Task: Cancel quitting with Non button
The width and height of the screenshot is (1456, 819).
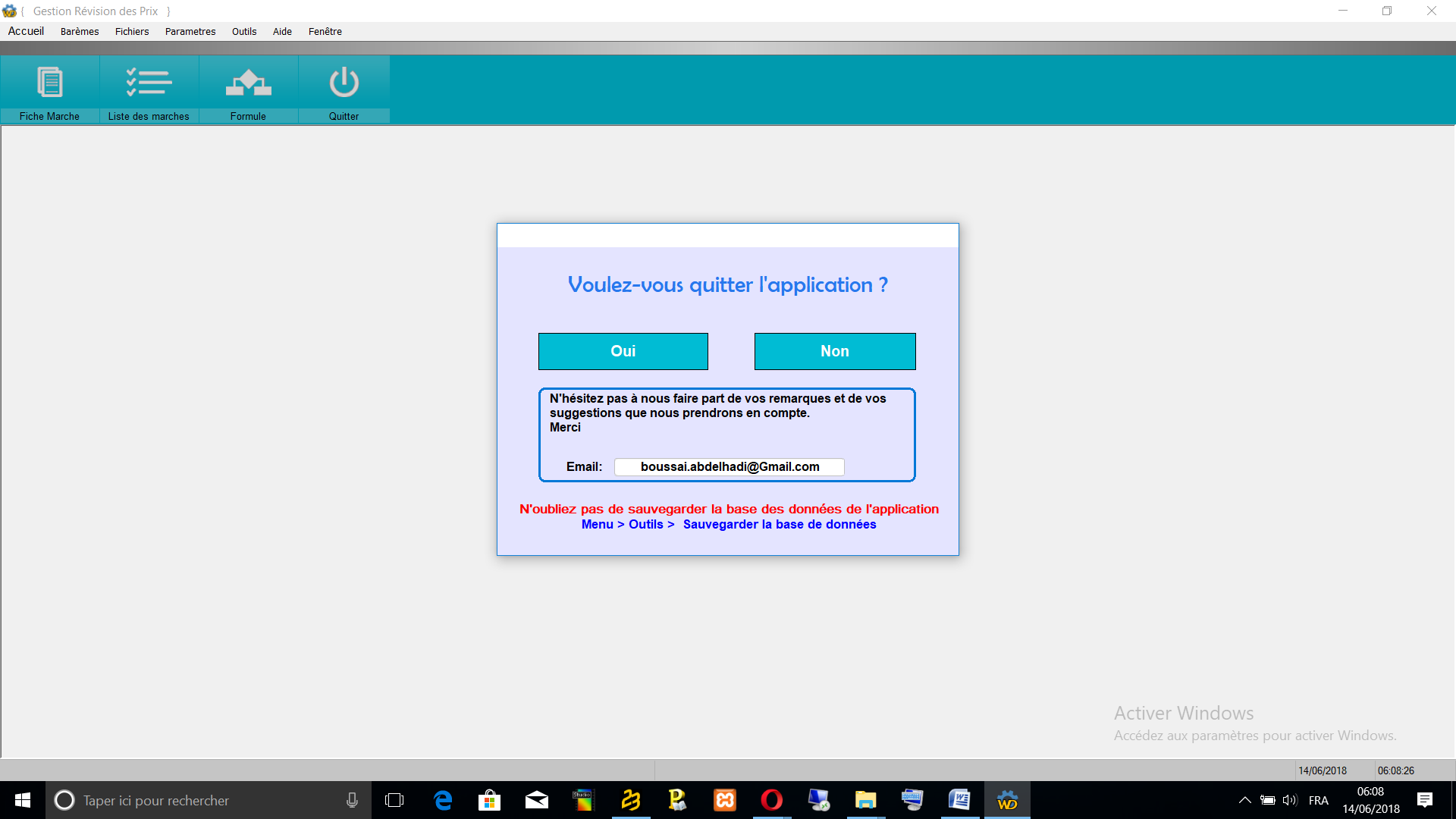Action: (834, 351)
